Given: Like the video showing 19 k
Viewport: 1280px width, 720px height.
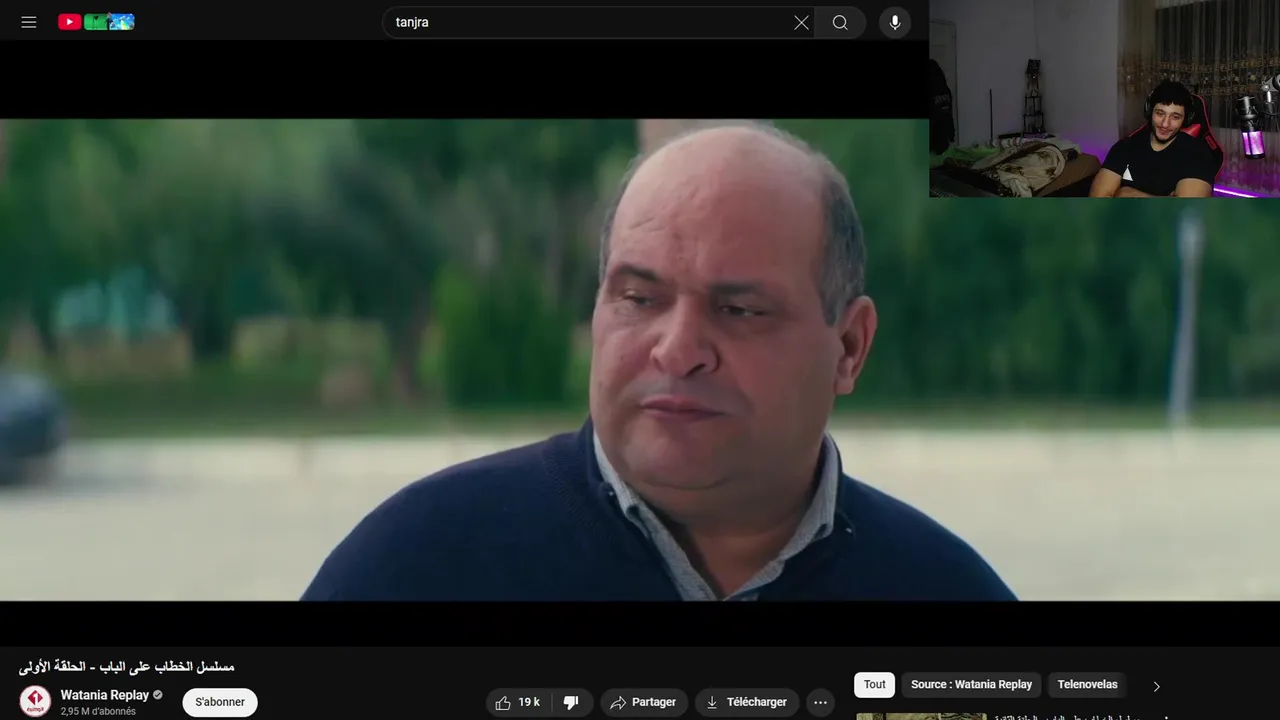Looking at the screenshot, I should (x=519, y=702).
